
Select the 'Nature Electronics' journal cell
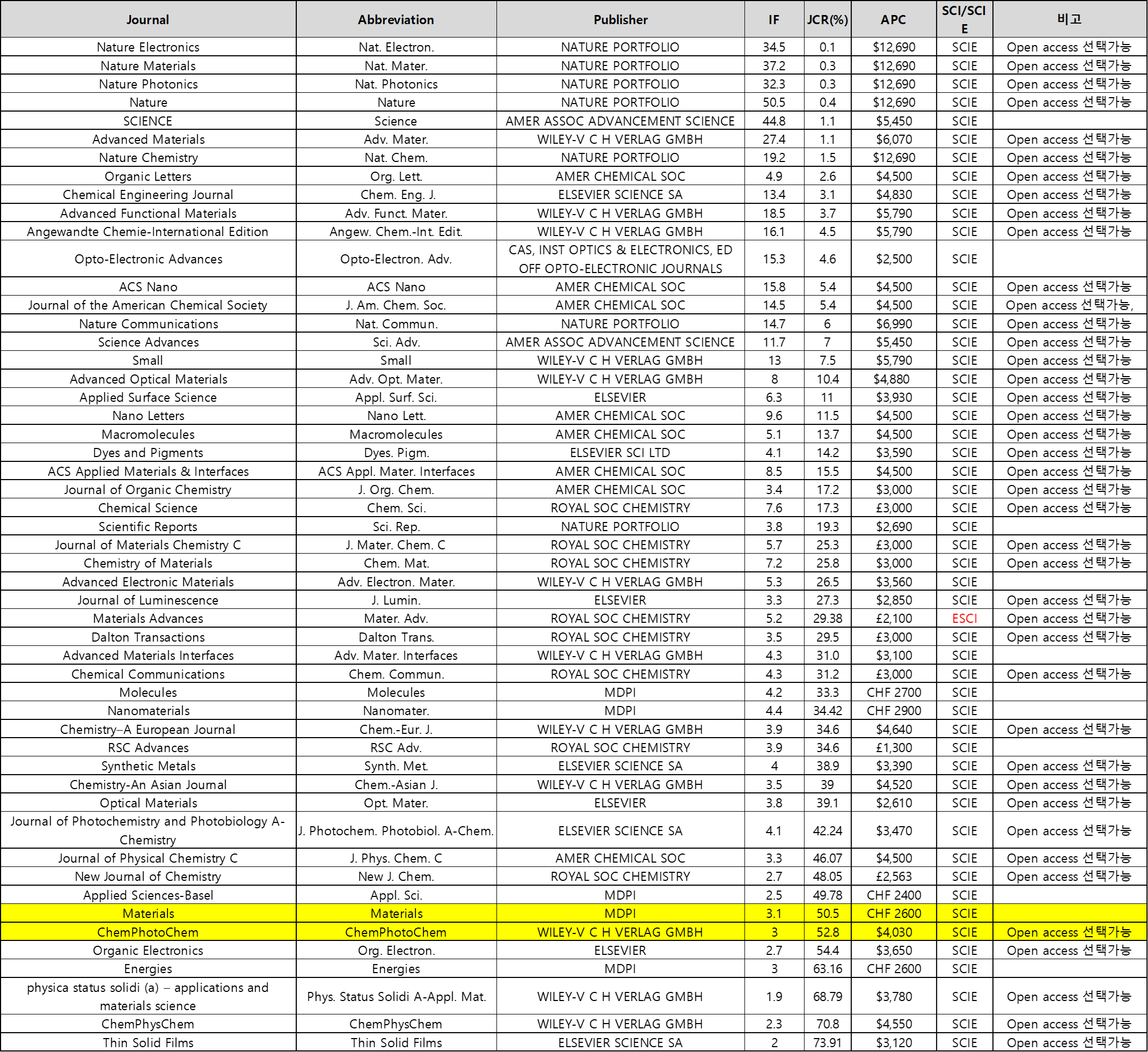(148, 47)
